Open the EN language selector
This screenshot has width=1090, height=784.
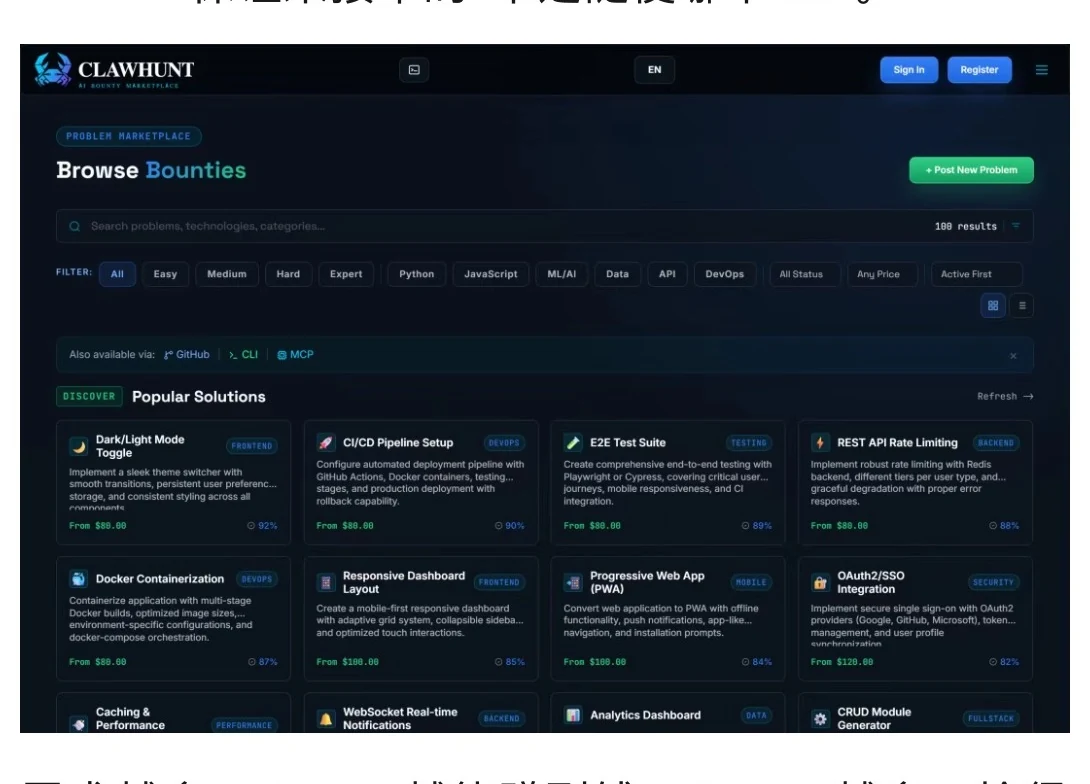654,70
